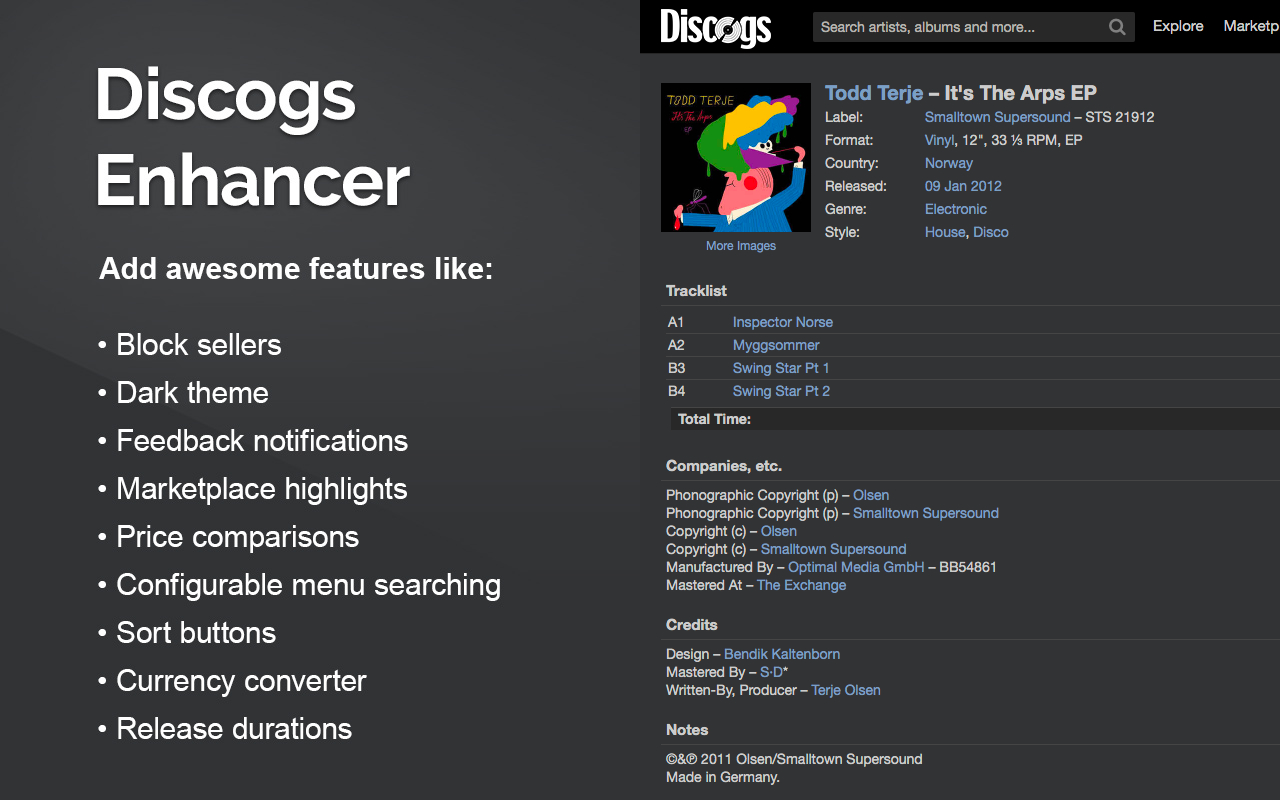Open the album cover thumbnail

[x=736, y=157]
